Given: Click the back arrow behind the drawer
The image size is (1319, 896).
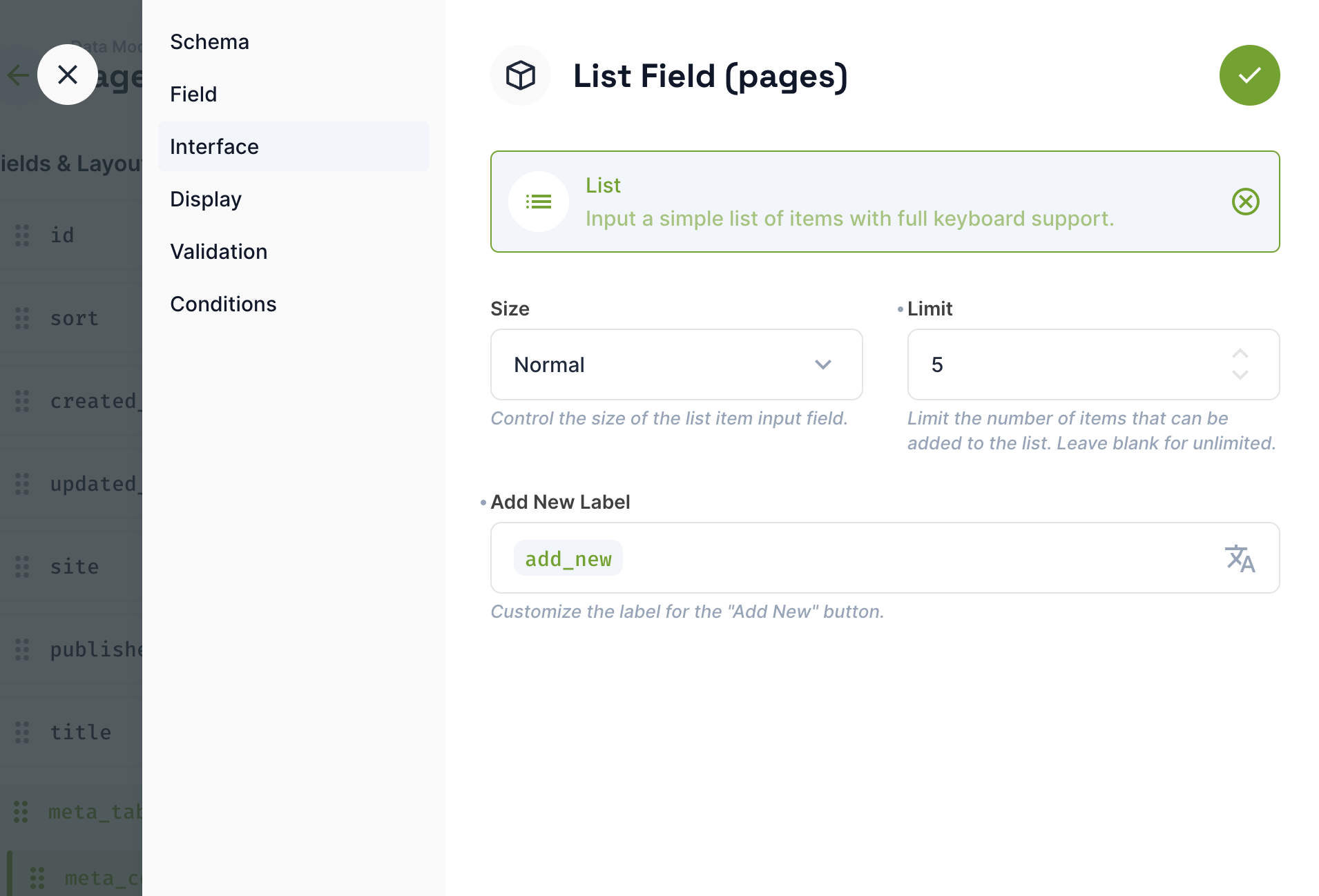Looking at the screenshot, I should click(x=18, y=75).
